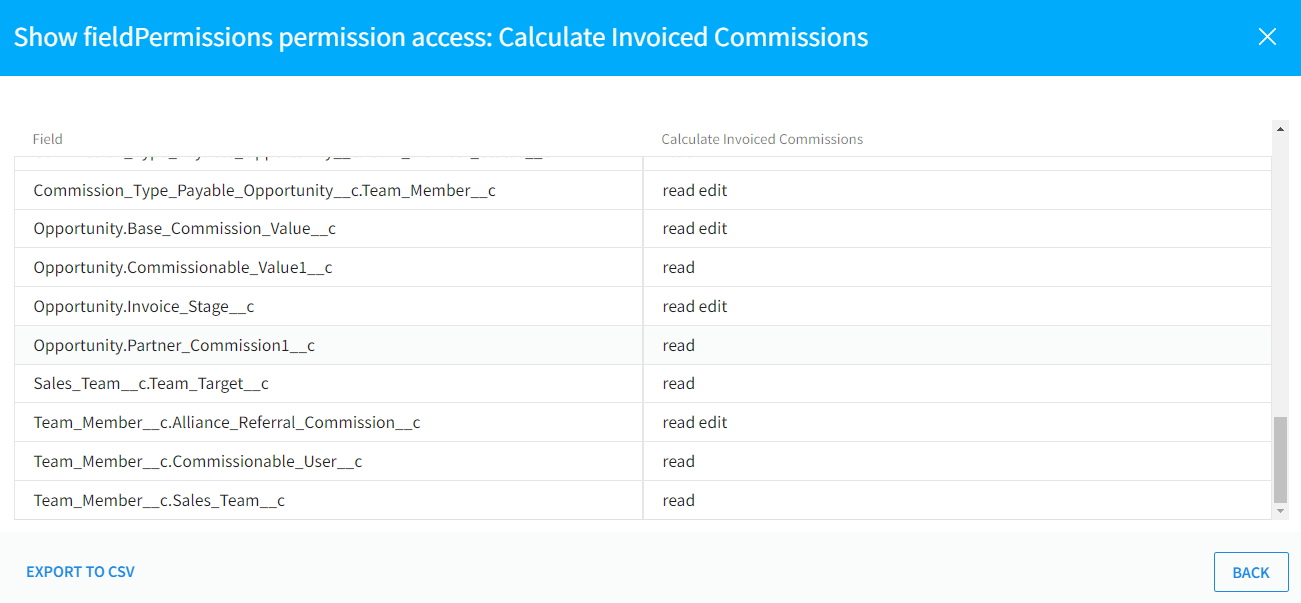Screen dimensions: 1301x603
Task: Click the Team_Member__c.Commissionable_User__c field
Action: tap(197, 462)
